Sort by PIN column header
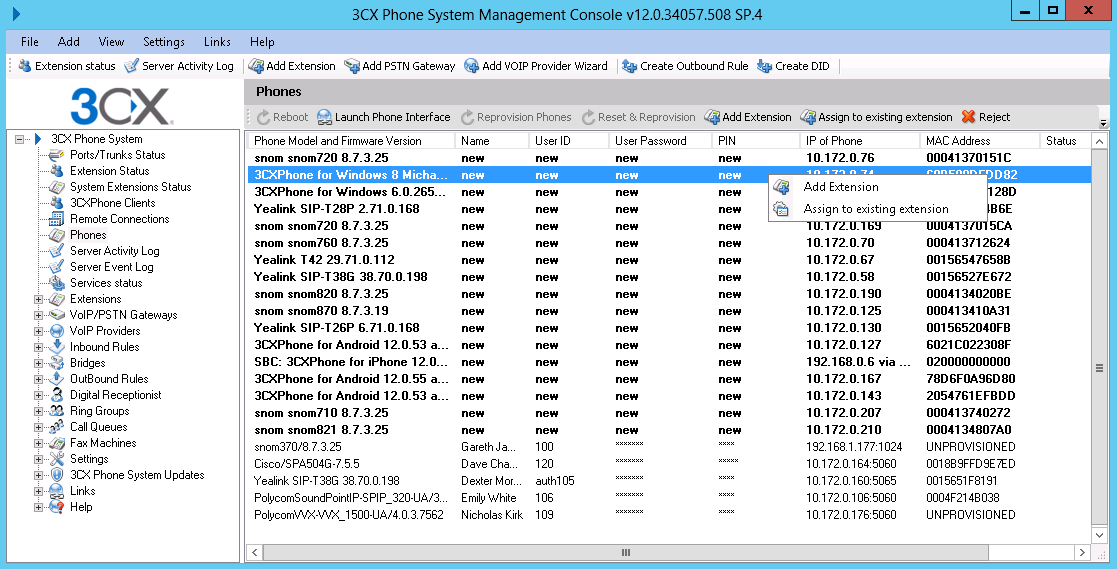Viewport: 1117px width, 569px height. tap(754, 140)
